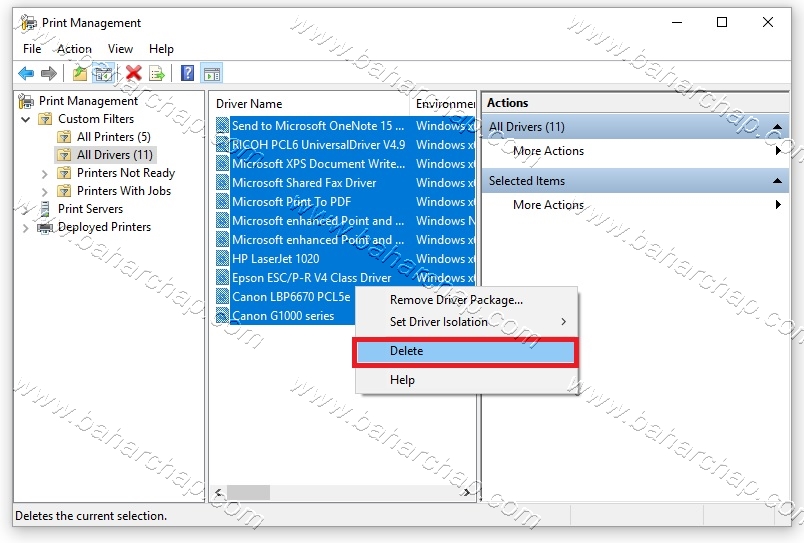Image resolution: width=804 pixels, height=543 pixels.
Task: Click the Printers Not Ready filter icon
Action: [x=64, y=173]
